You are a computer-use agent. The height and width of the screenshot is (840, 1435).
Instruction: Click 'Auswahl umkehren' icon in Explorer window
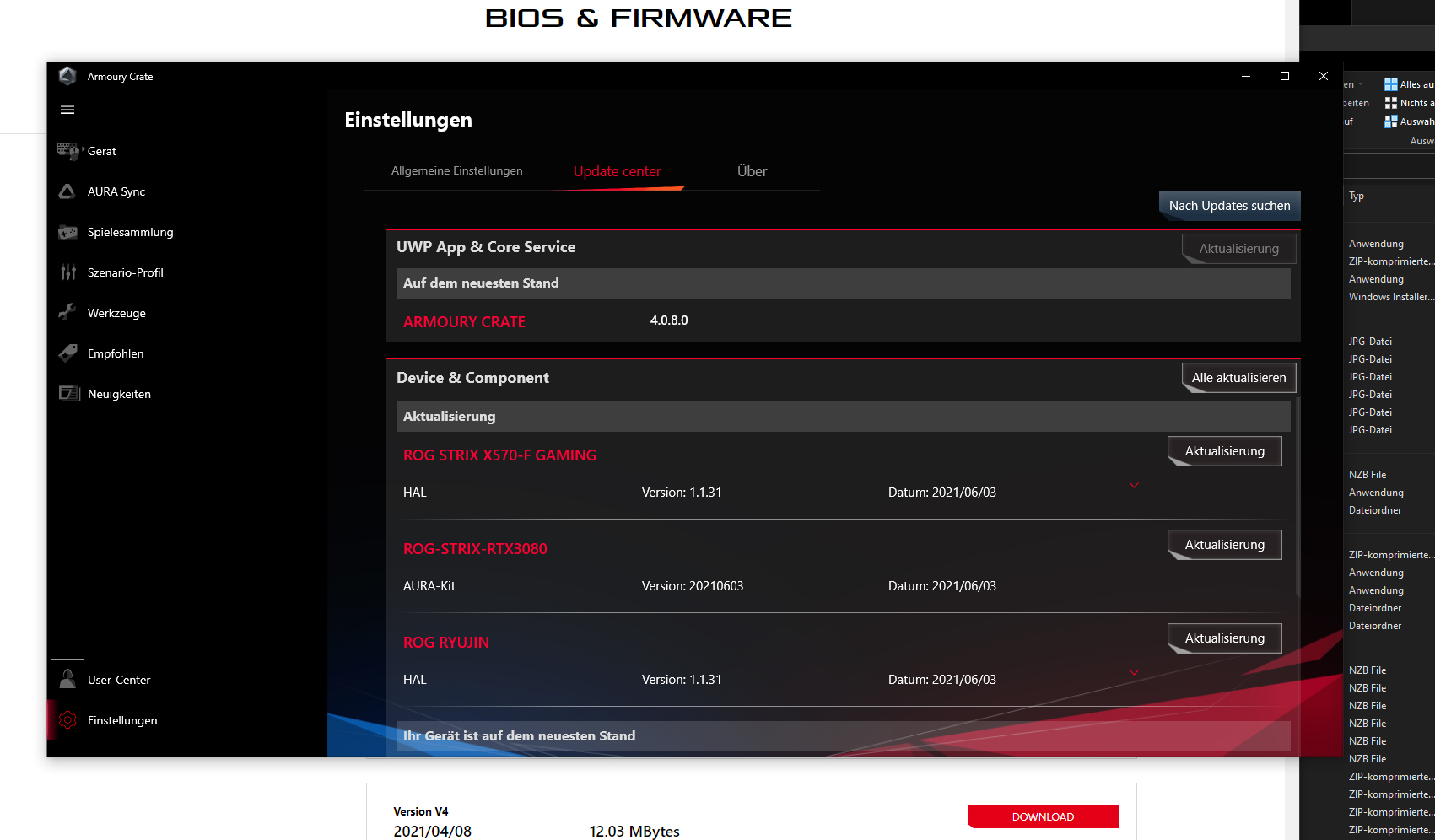[1391, 121]
